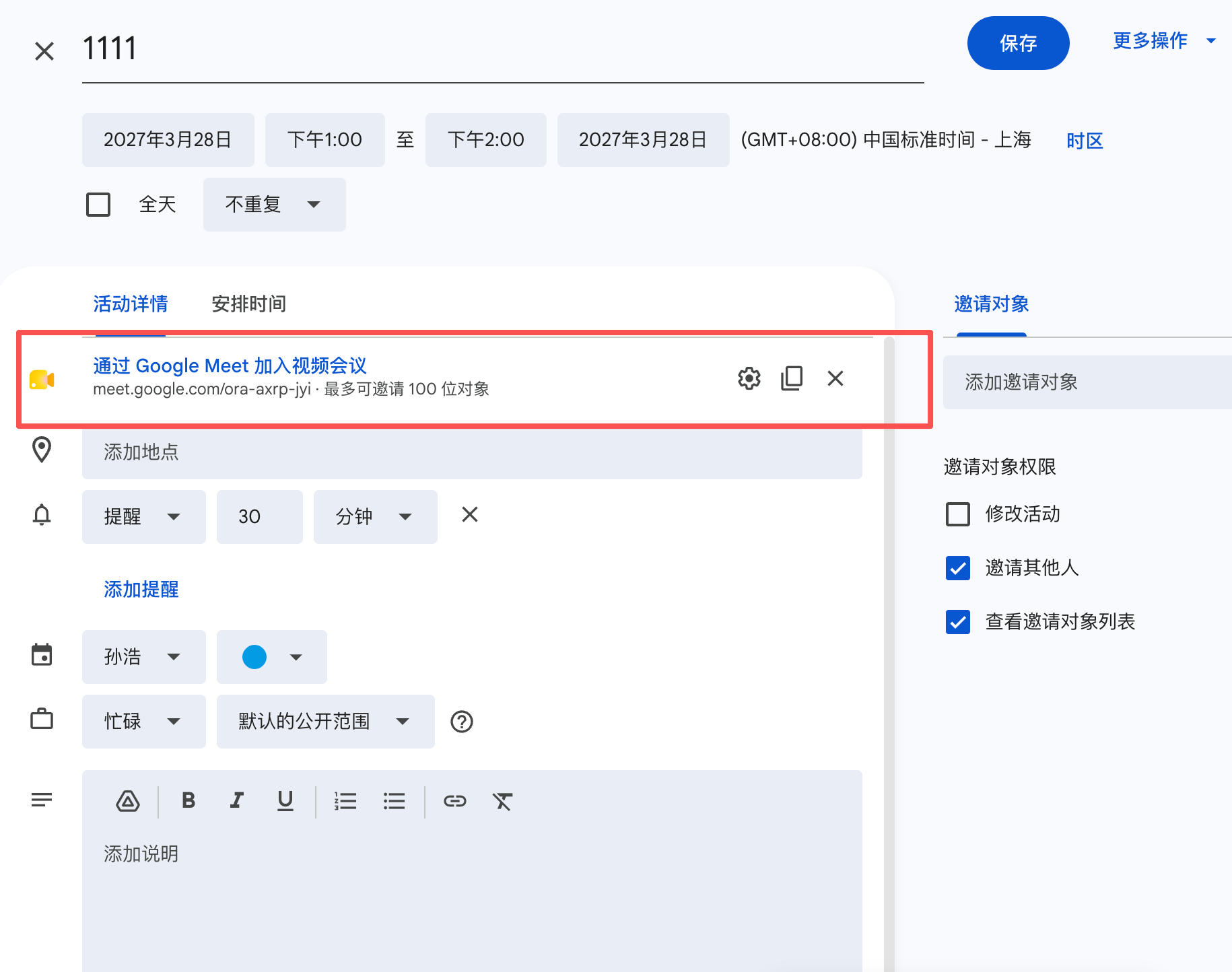This screenshot has height=972, width=1232.
Task: Open the 忙碌 availability dropdown
Action: (144, 722)
